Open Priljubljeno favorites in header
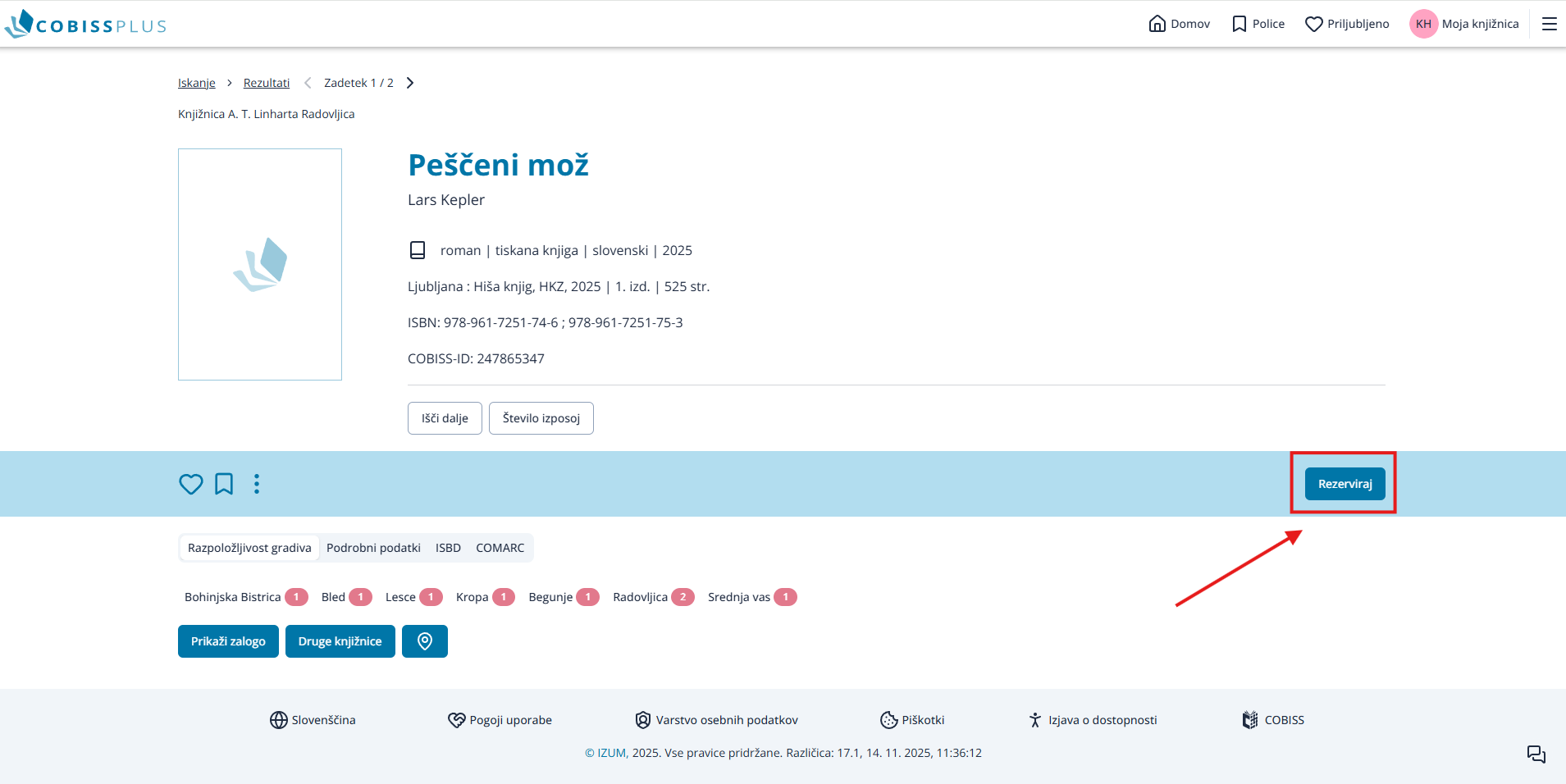 [x=1347, y=24]
